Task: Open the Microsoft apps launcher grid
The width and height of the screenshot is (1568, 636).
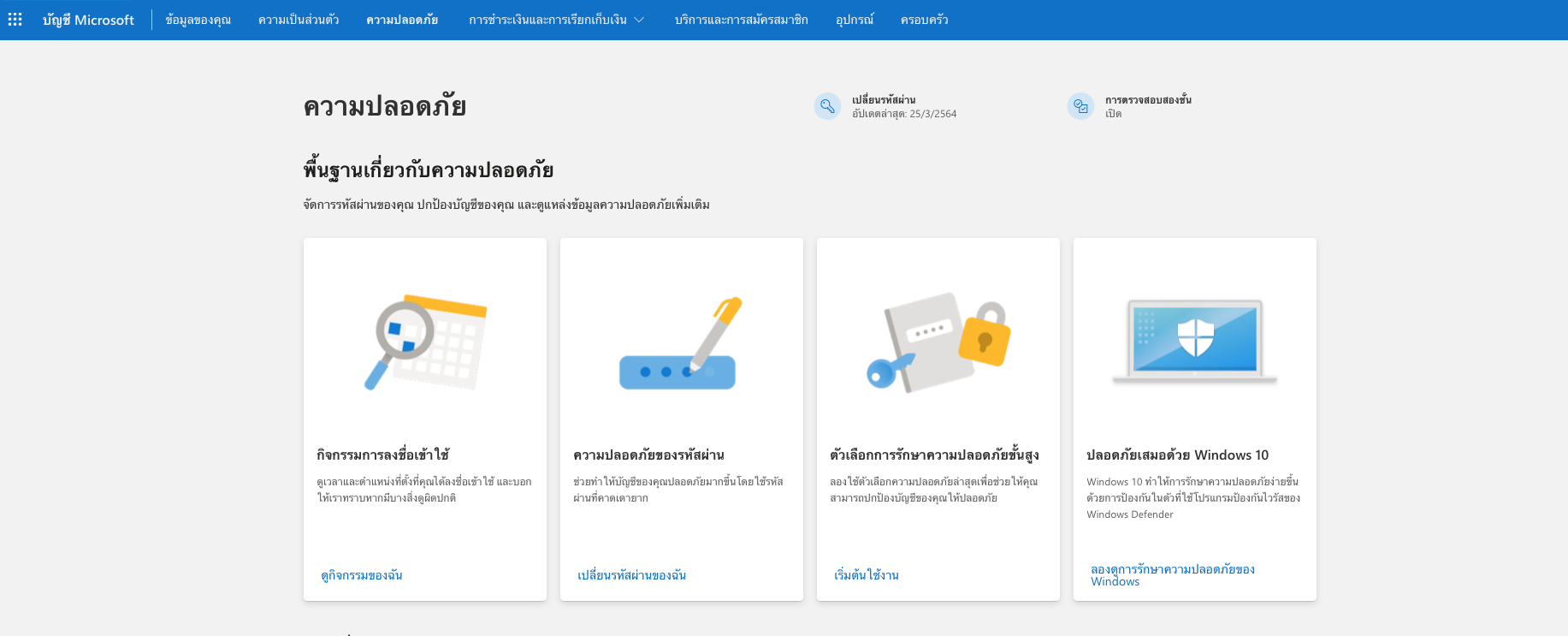Action: click(15, 20)
